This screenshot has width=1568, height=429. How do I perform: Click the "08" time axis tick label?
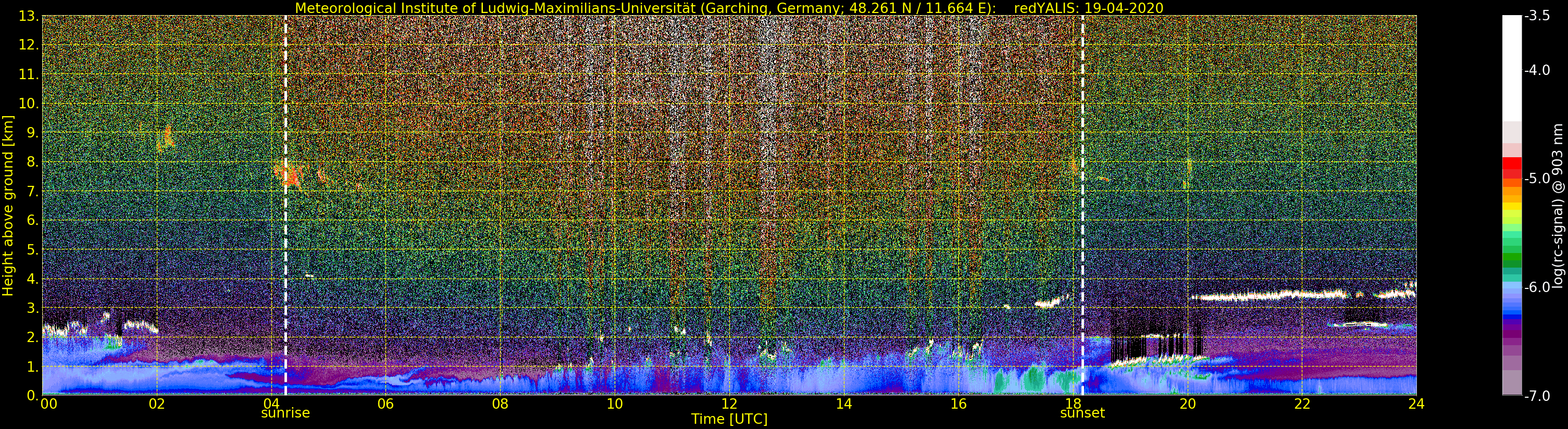pyautogui.click(x=500, y=403)
